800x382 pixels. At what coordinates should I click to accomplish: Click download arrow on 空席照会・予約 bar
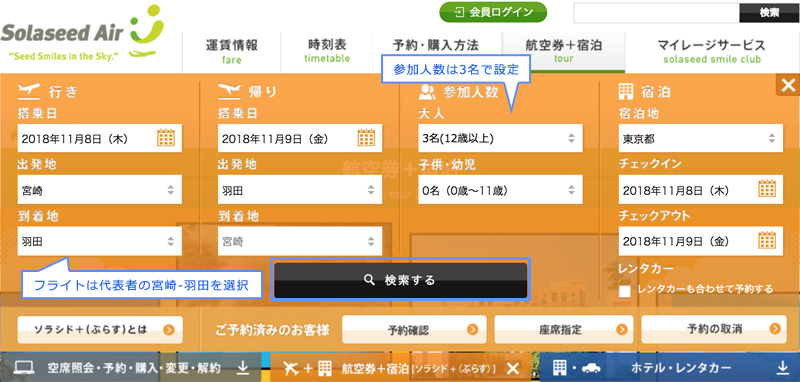(x=243, y=367)
